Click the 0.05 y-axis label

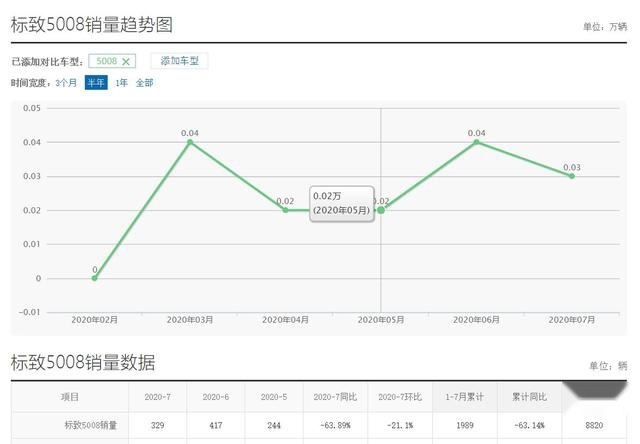32,108
